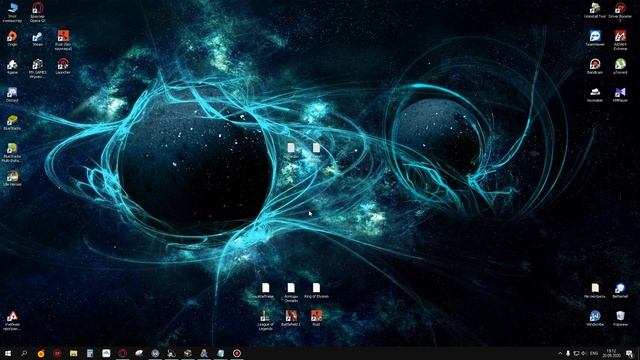Open the taskbar search magnifier
This screenshot has height=360, width=640.
tap(24, 353)
